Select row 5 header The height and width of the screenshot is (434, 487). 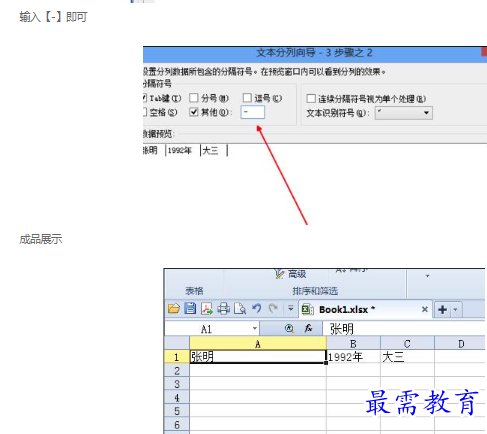click(177, 411)
